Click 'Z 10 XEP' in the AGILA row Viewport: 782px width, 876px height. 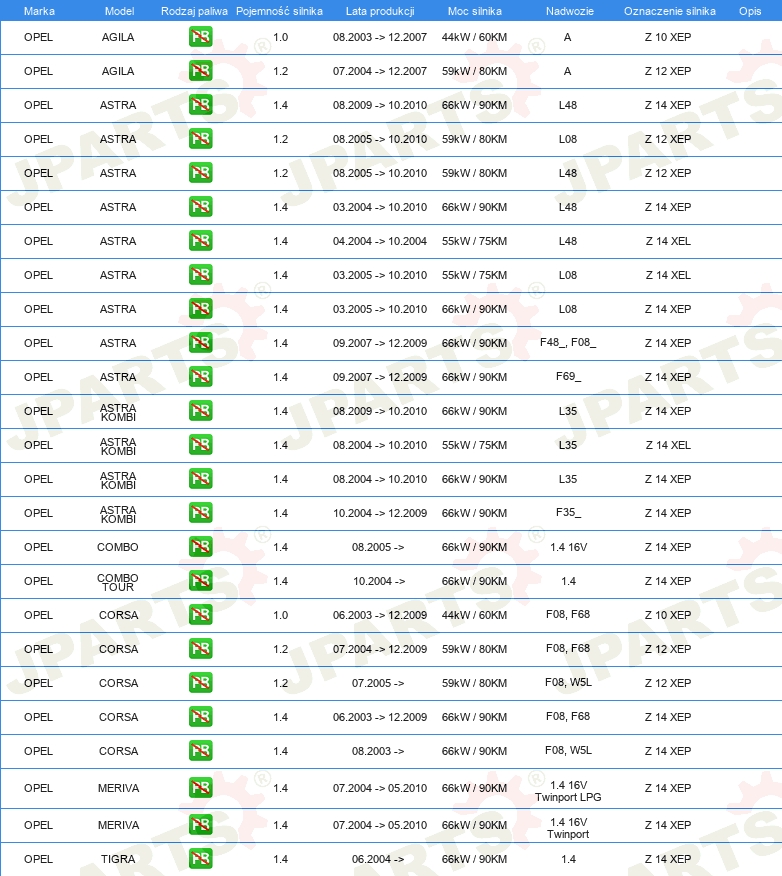(668, 37)
